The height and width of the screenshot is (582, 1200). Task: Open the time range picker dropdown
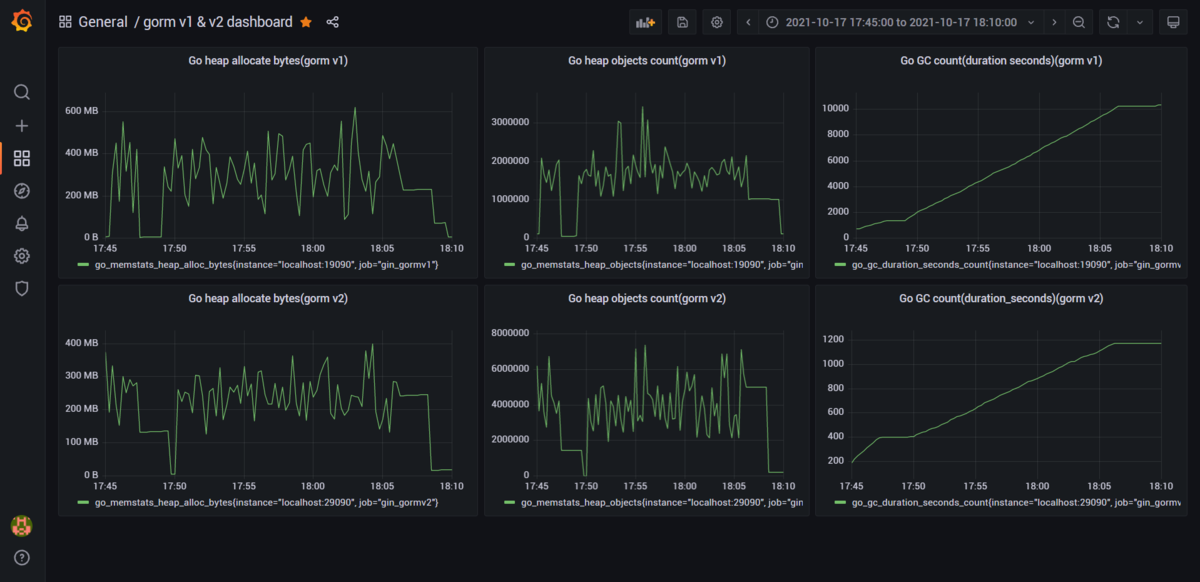click(901, 22)
